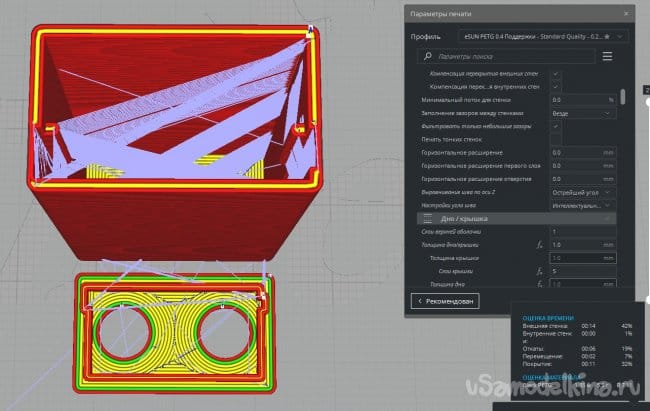Toggle Фильтровать только небольшие зазоры checkbox

click(556, 126)
